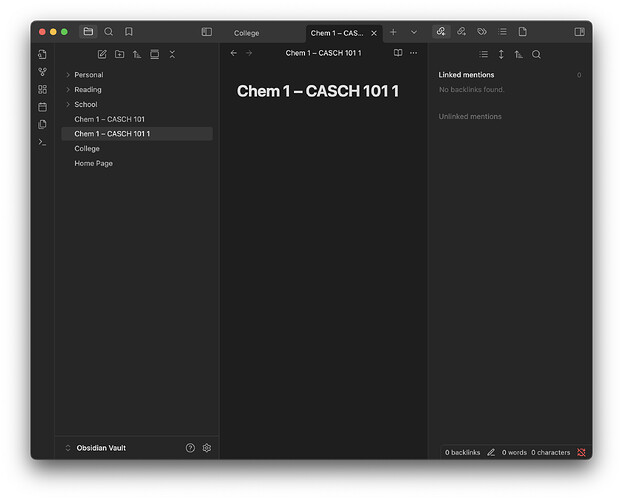This screenshot has width=622, height=500.
Task: Create a new folder
Action: coord(119,54)
